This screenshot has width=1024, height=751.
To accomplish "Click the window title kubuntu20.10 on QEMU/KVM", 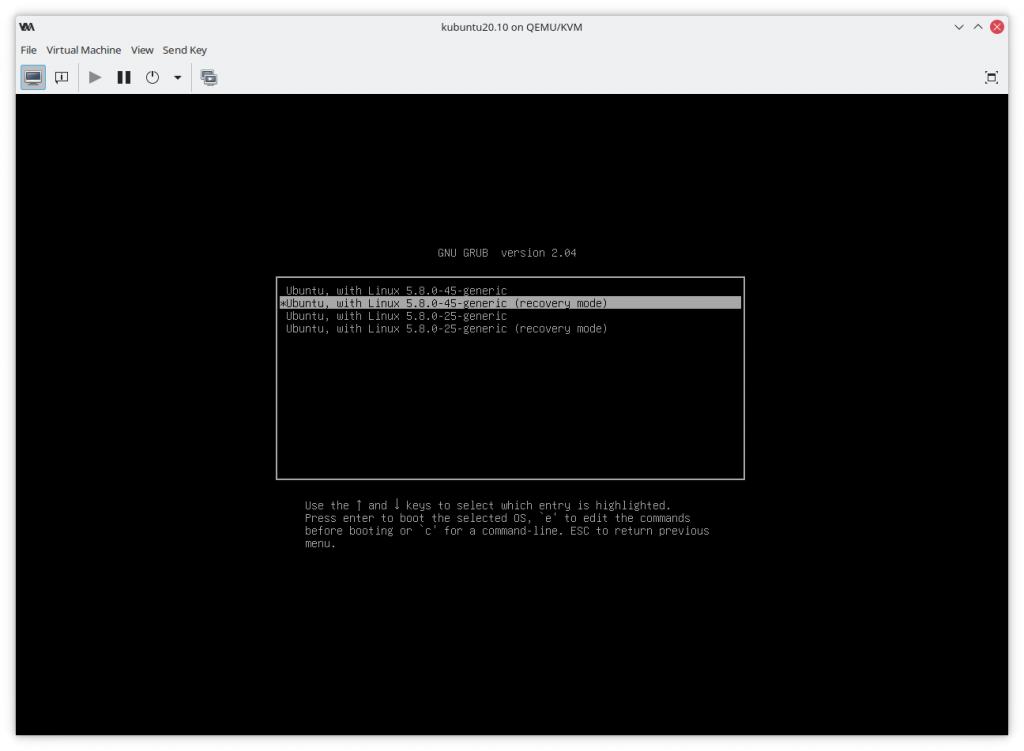I will 511,27.
